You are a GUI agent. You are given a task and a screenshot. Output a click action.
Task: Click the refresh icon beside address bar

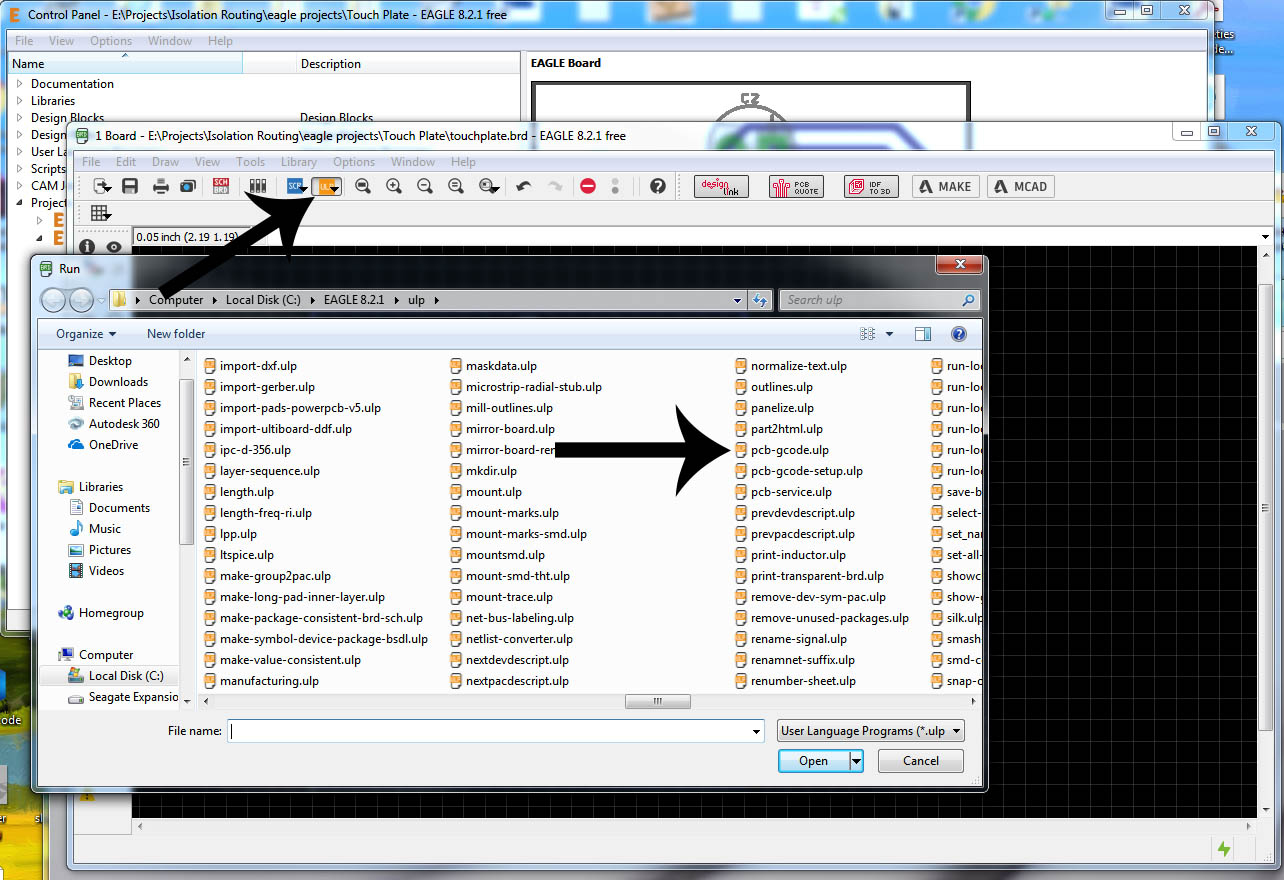pyautogui.click(x=760, y=300)
